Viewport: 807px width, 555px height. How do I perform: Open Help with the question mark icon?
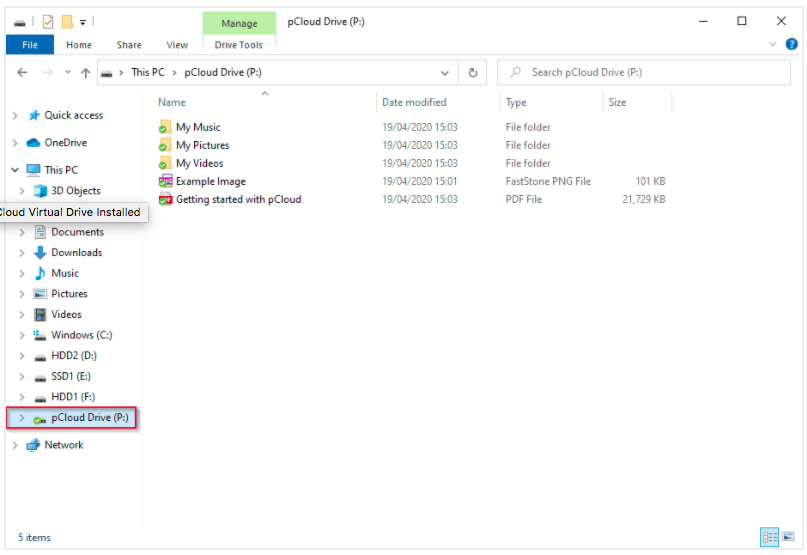pyautogui.click(x=792, y=44)
